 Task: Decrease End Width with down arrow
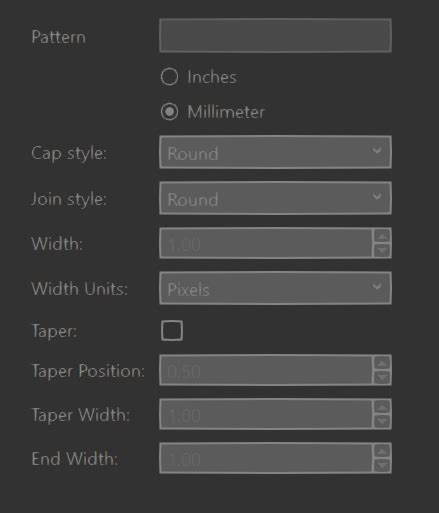coord(382,465)
